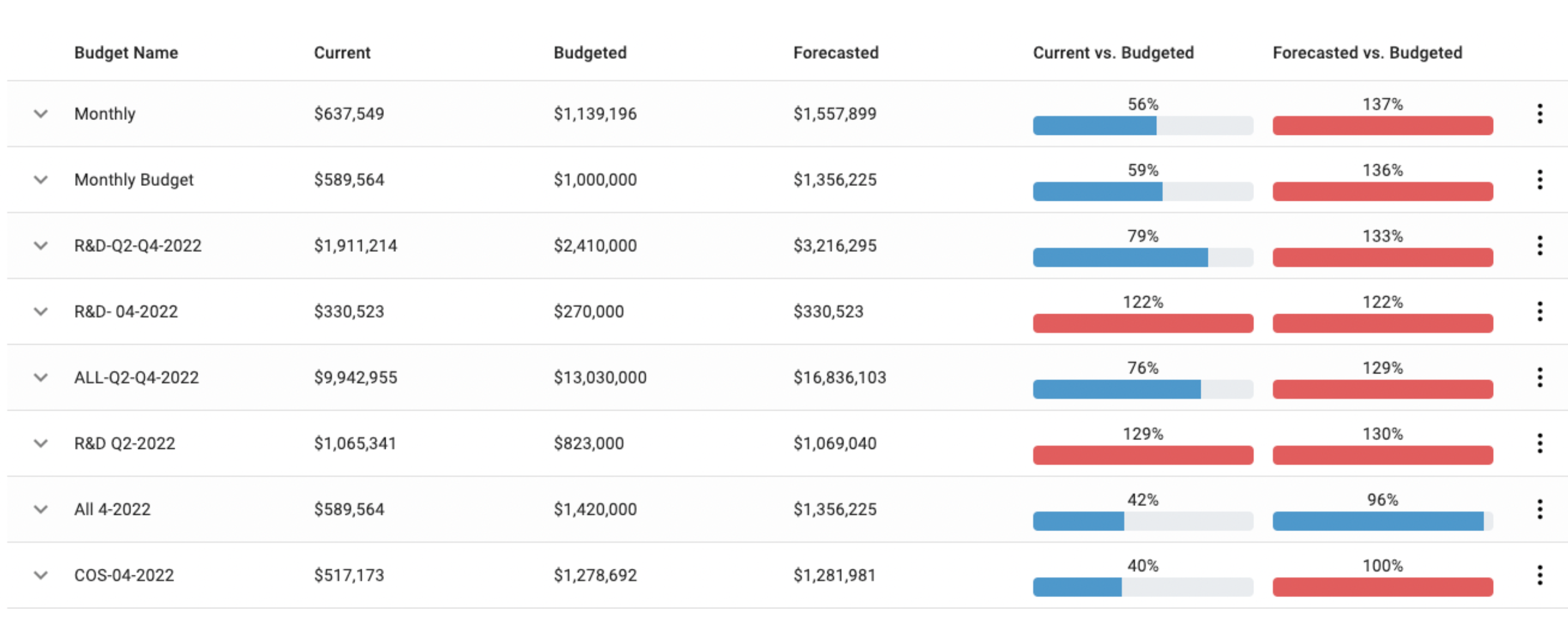The height and width of the screenshot is (637, 1568).
Task: Click the $270,000 budgeted value
Action: 589,312
